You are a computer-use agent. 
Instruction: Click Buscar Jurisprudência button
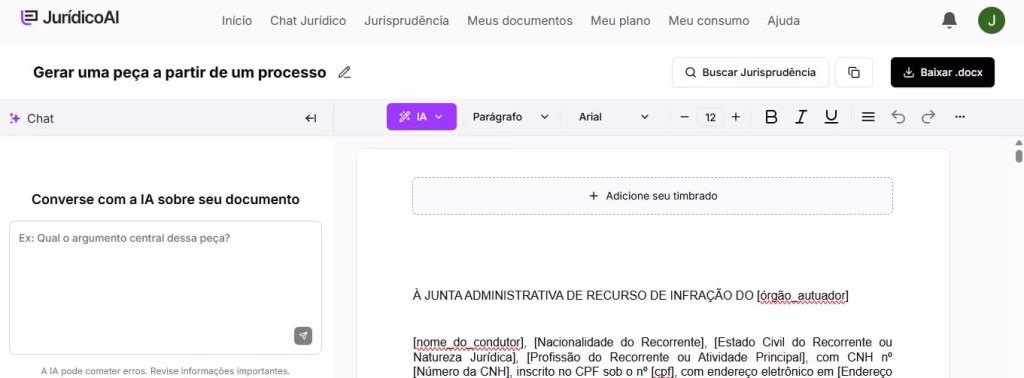point(750,72)
